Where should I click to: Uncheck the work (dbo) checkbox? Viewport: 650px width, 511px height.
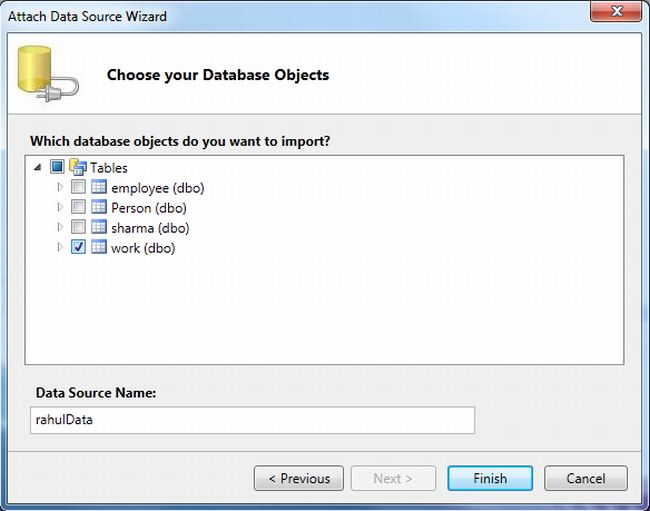tap(78, 248)
